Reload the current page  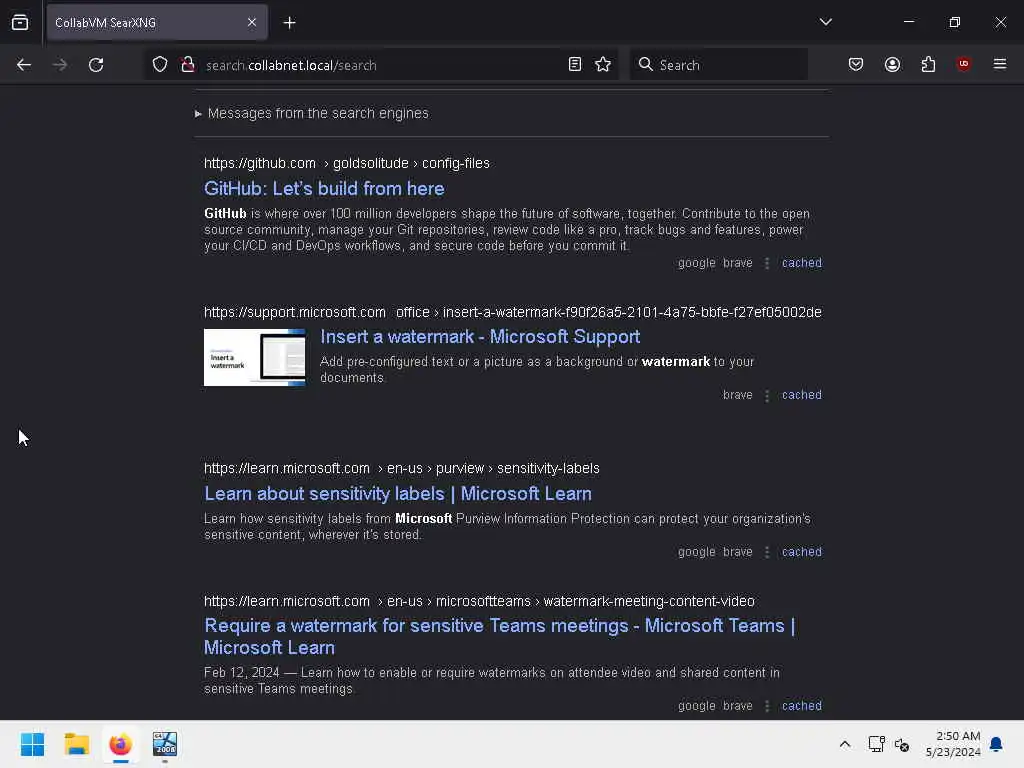[x=96, y=65]
